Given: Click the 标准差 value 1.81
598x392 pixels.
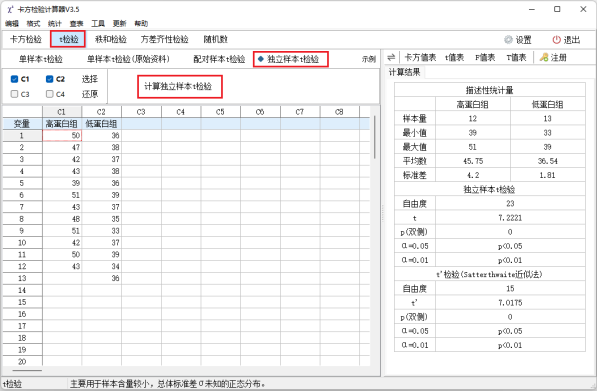Looking at the screenshot, I should click(548, 175).
